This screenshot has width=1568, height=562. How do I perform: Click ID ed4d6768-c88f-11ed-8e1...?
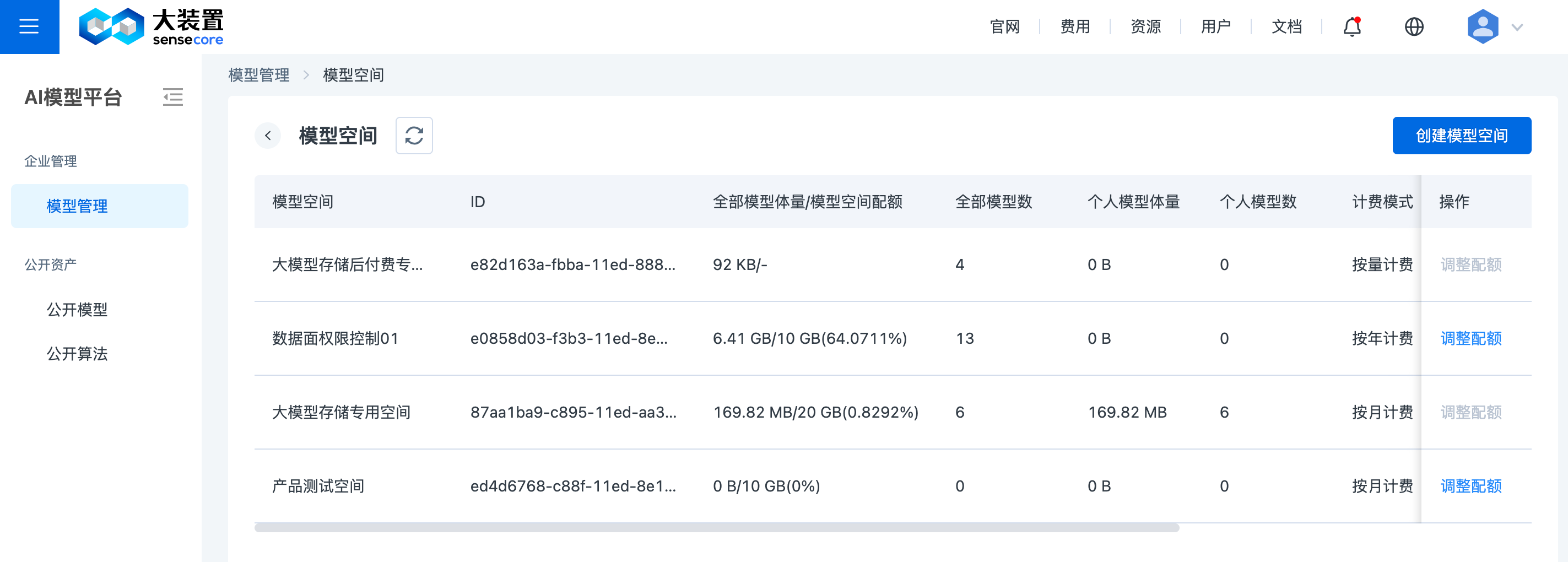coord(574,486)
